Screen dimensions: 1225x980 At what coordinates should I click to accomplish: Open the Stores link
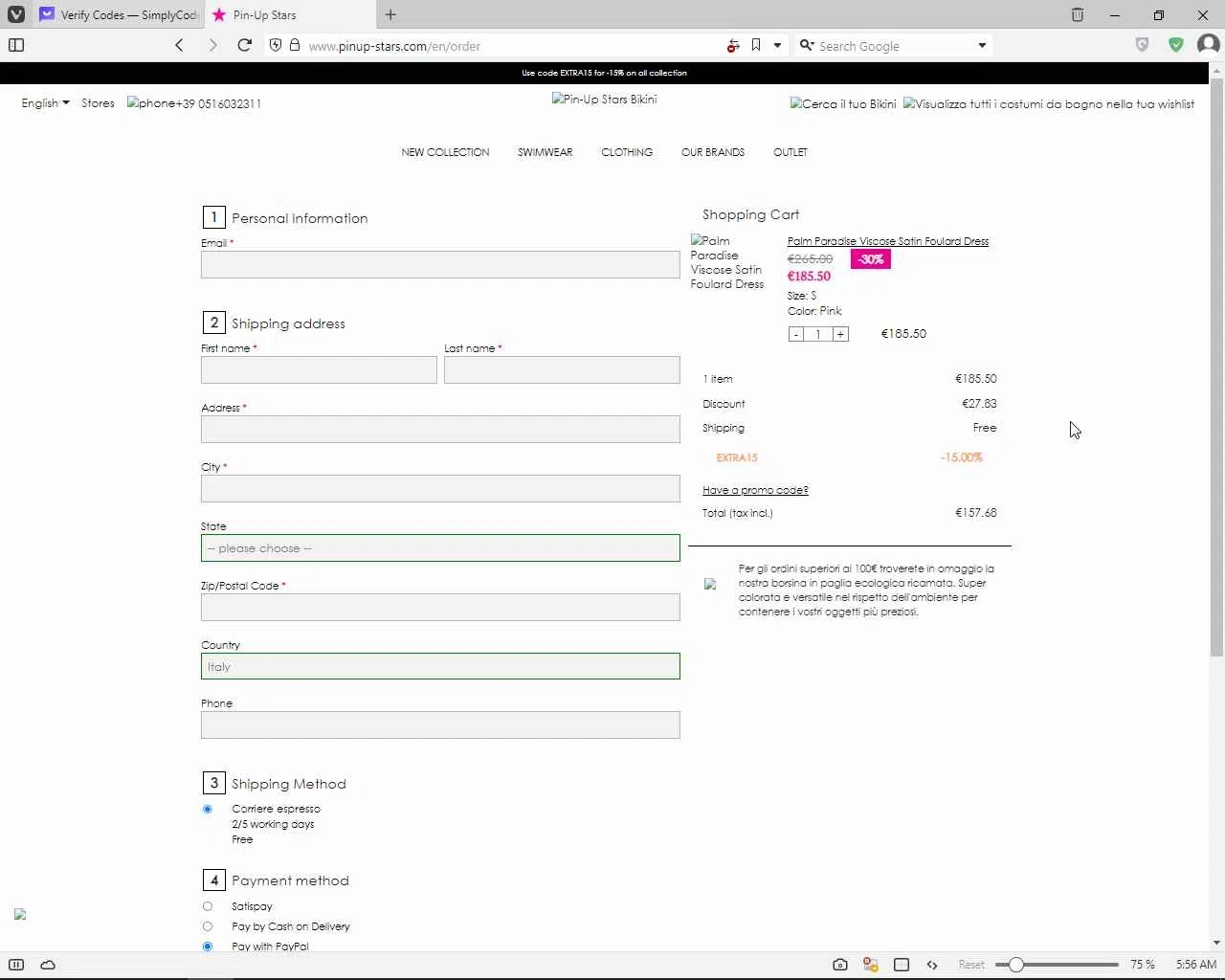tap(98, 103)
